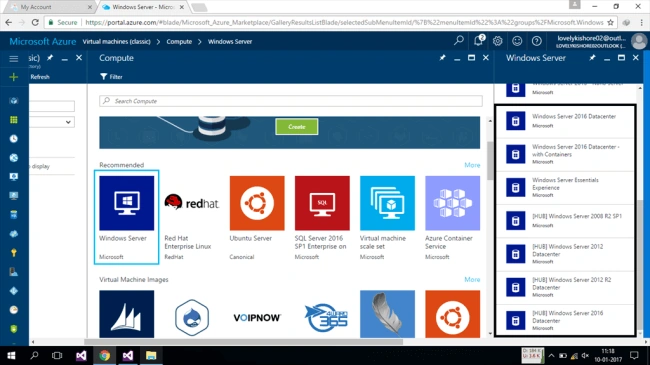Click the Search Compute input field
Image resolution: width=650 pixels, height=365 pixels.
click(x=291, y=101)
